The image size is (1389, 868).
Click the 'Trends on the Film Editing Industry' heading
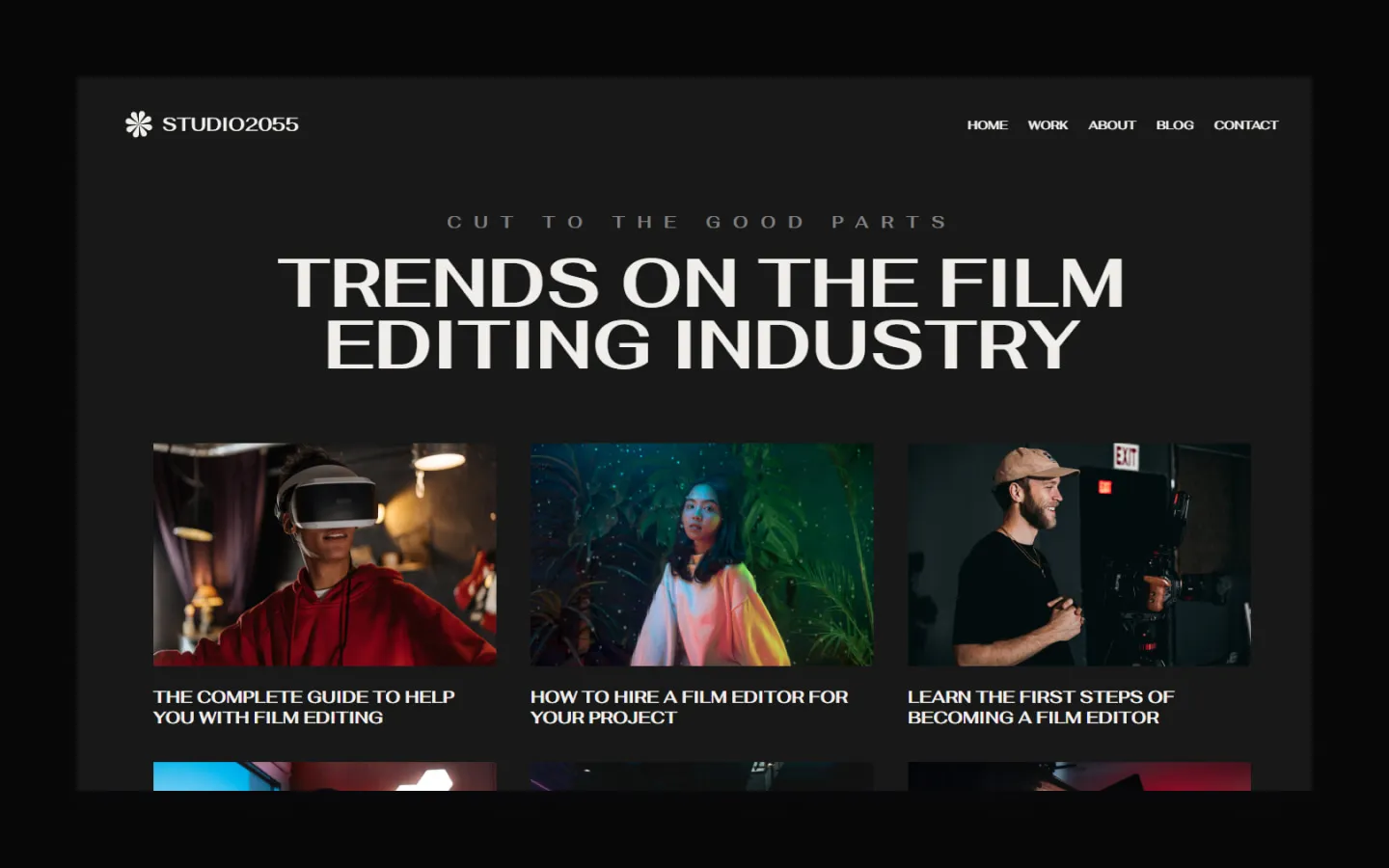(701, 312)
